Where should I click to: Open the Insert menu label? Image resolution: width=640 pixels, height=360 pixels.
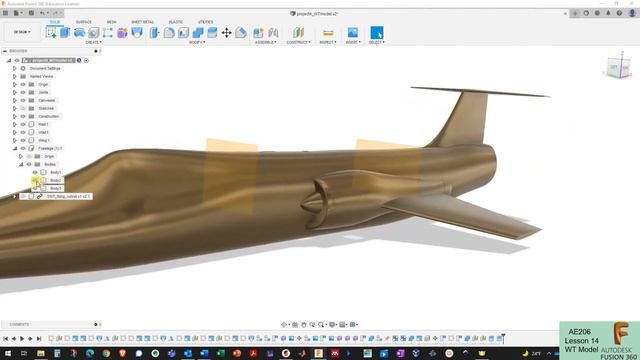tap(353, 42)
